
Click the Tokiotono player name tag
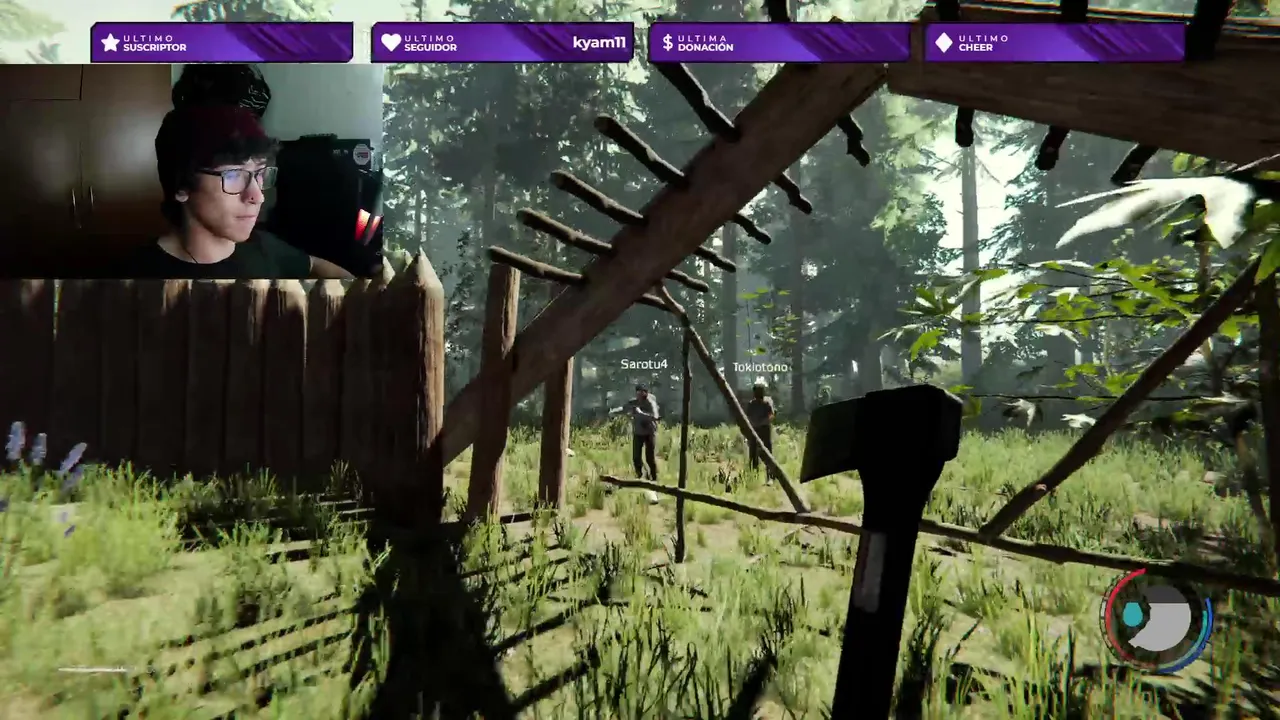point(760,367)
